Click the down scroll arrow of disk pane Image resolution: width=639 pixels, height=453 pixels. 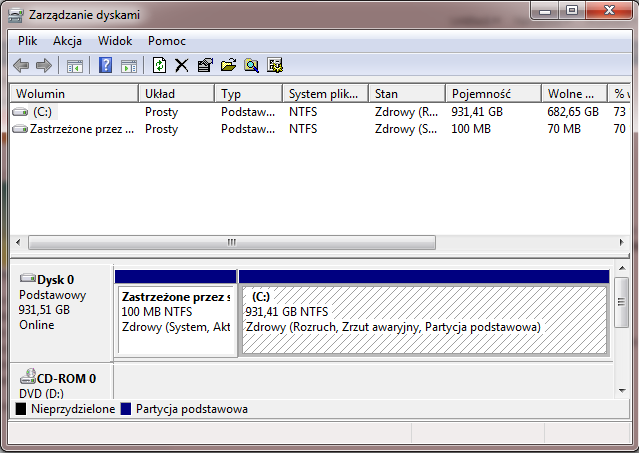pyautogui.click(x=622, y=391)
